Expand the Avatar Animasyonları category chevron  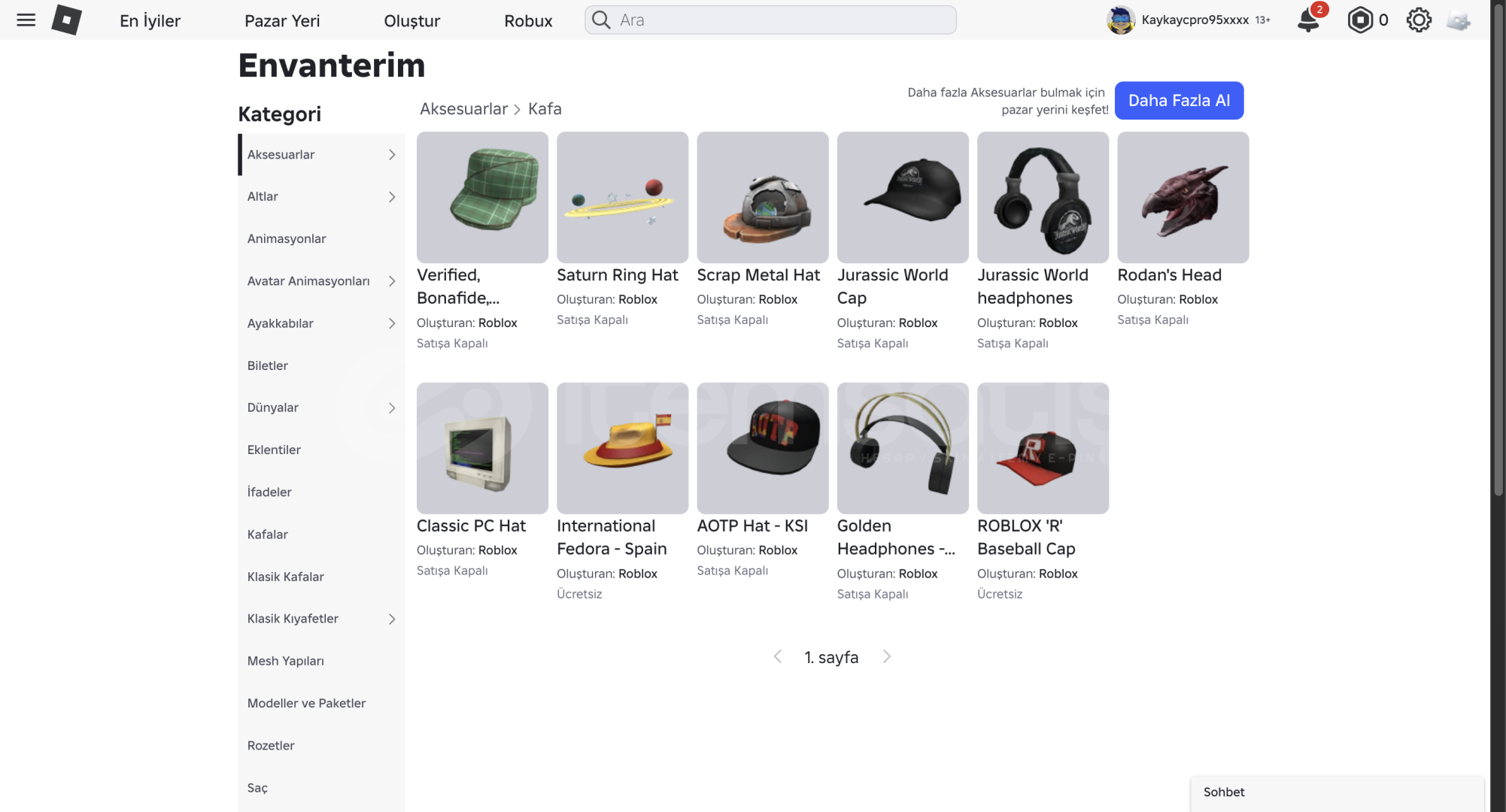coord(392,280)
